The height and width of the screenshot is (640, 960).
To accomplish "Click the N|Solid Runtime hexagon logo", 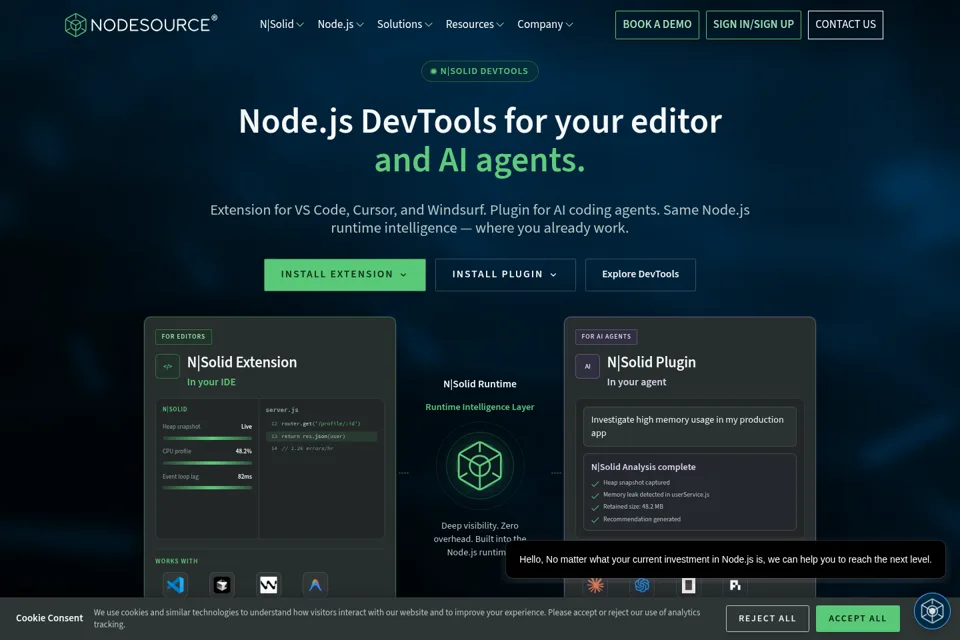I will (479, 466).
